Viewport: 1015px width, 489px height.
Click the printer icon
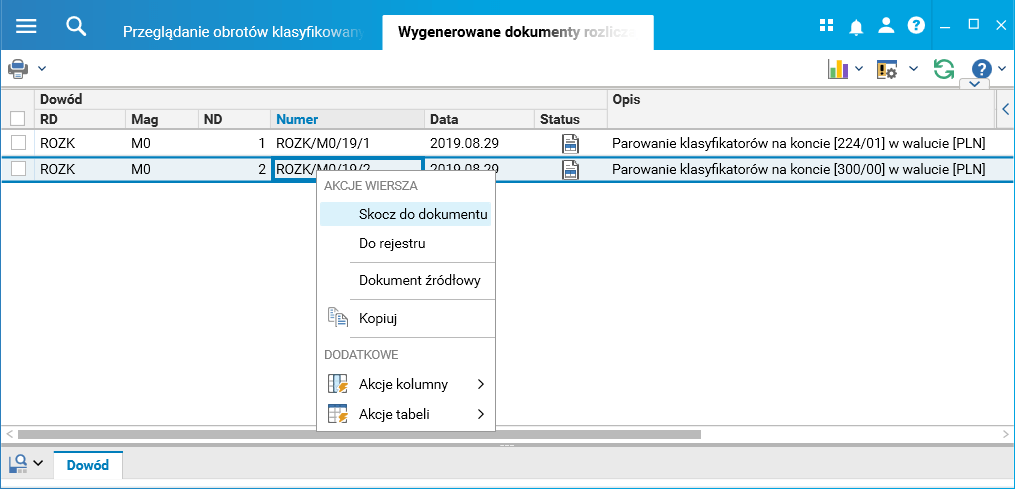point(18,69)
